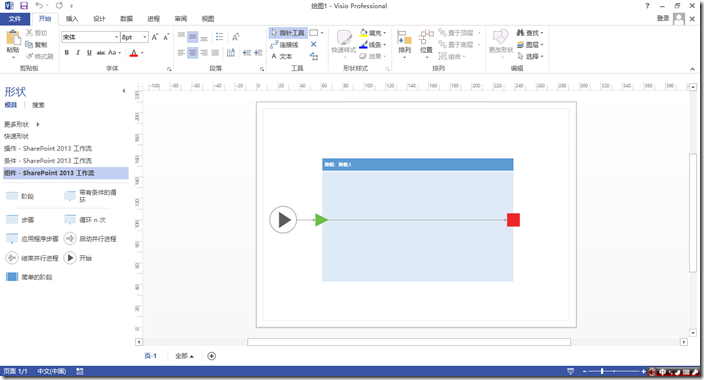Collapse the 形状 Shapes panel arrow
704x380 pixels.
pyautogui.click(x=124, y=91)
